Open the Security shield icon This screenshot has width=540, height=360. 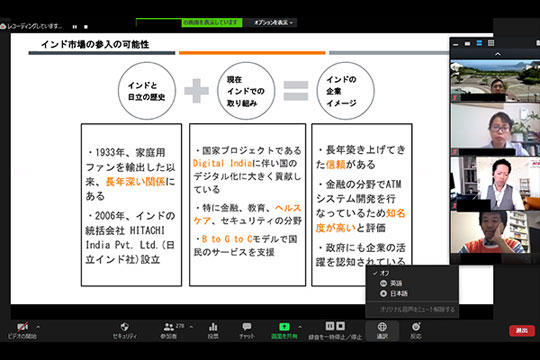click(124, 327)
